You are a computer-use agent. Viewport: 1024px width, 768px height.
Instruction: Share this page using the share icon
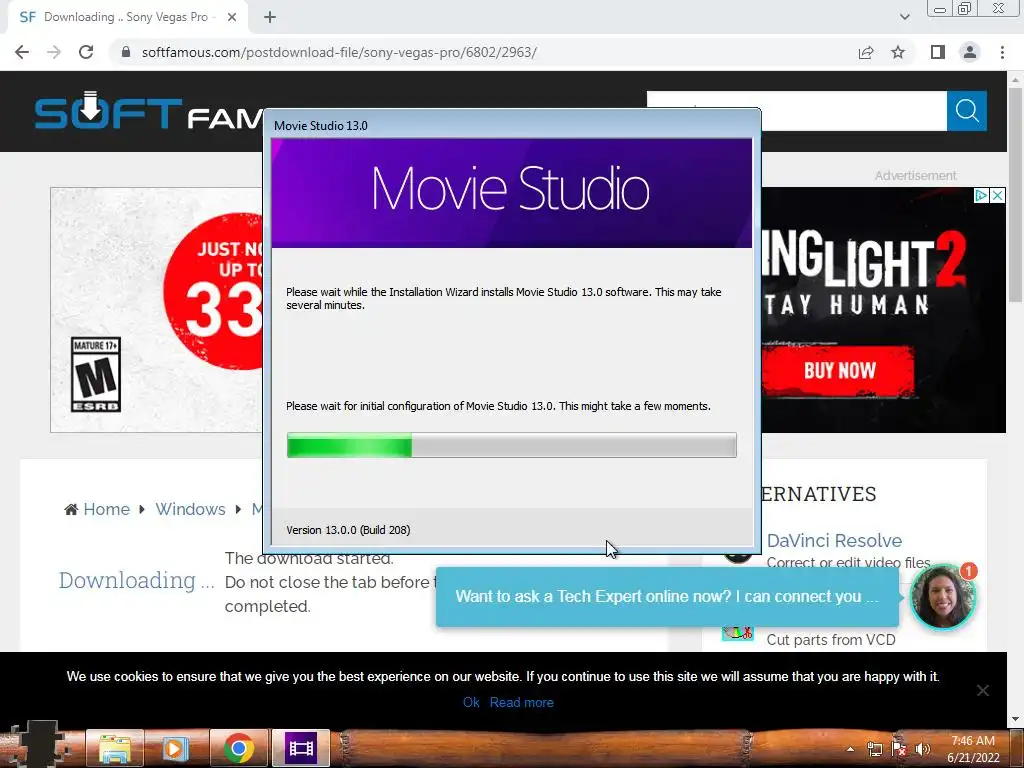pyautogui.click(x=866, y=52)
